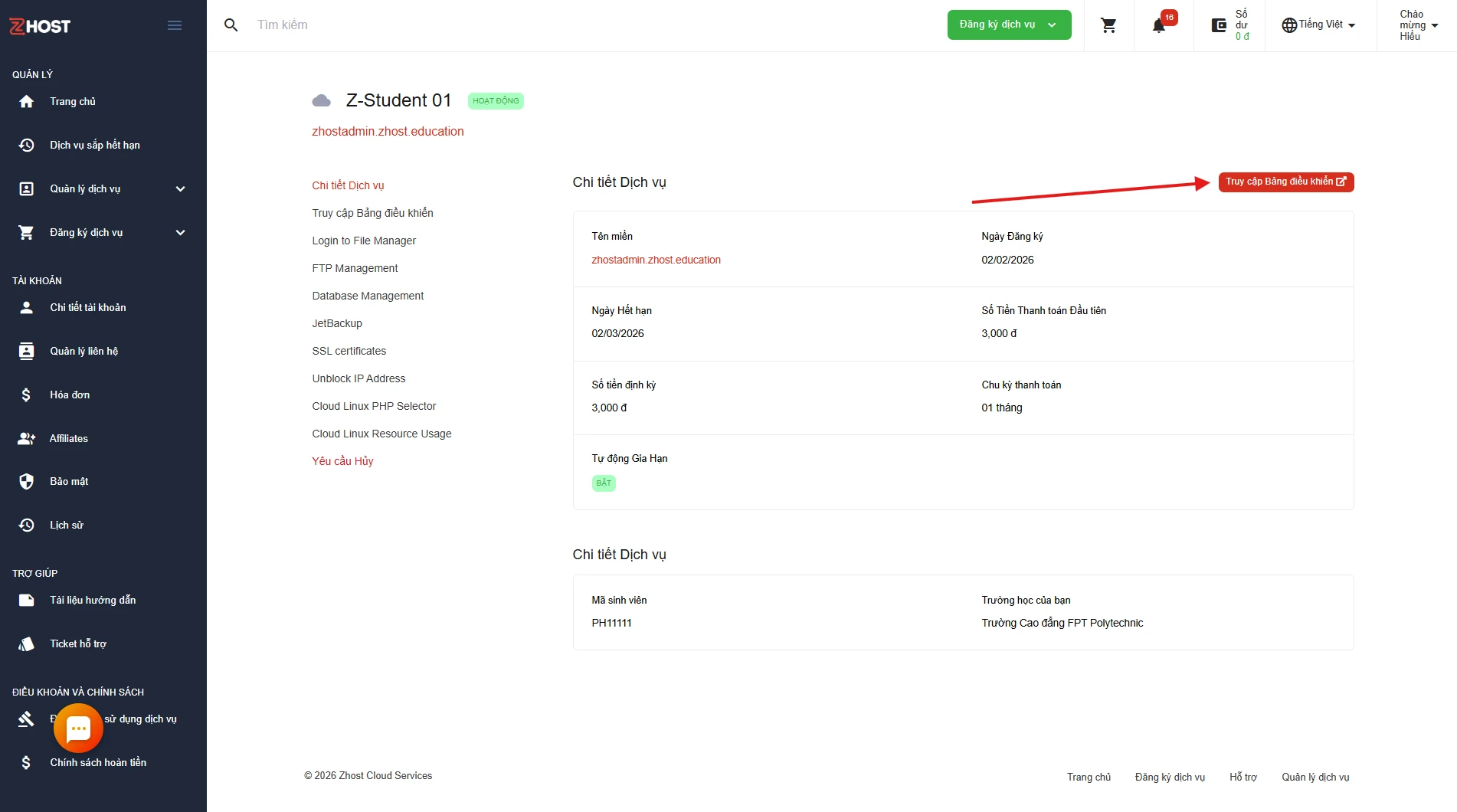Viewport: 1457px width, 812px height.
Task: Click the HOẠT ĐỘNG status badge
Action: click(x=496, y=101)
